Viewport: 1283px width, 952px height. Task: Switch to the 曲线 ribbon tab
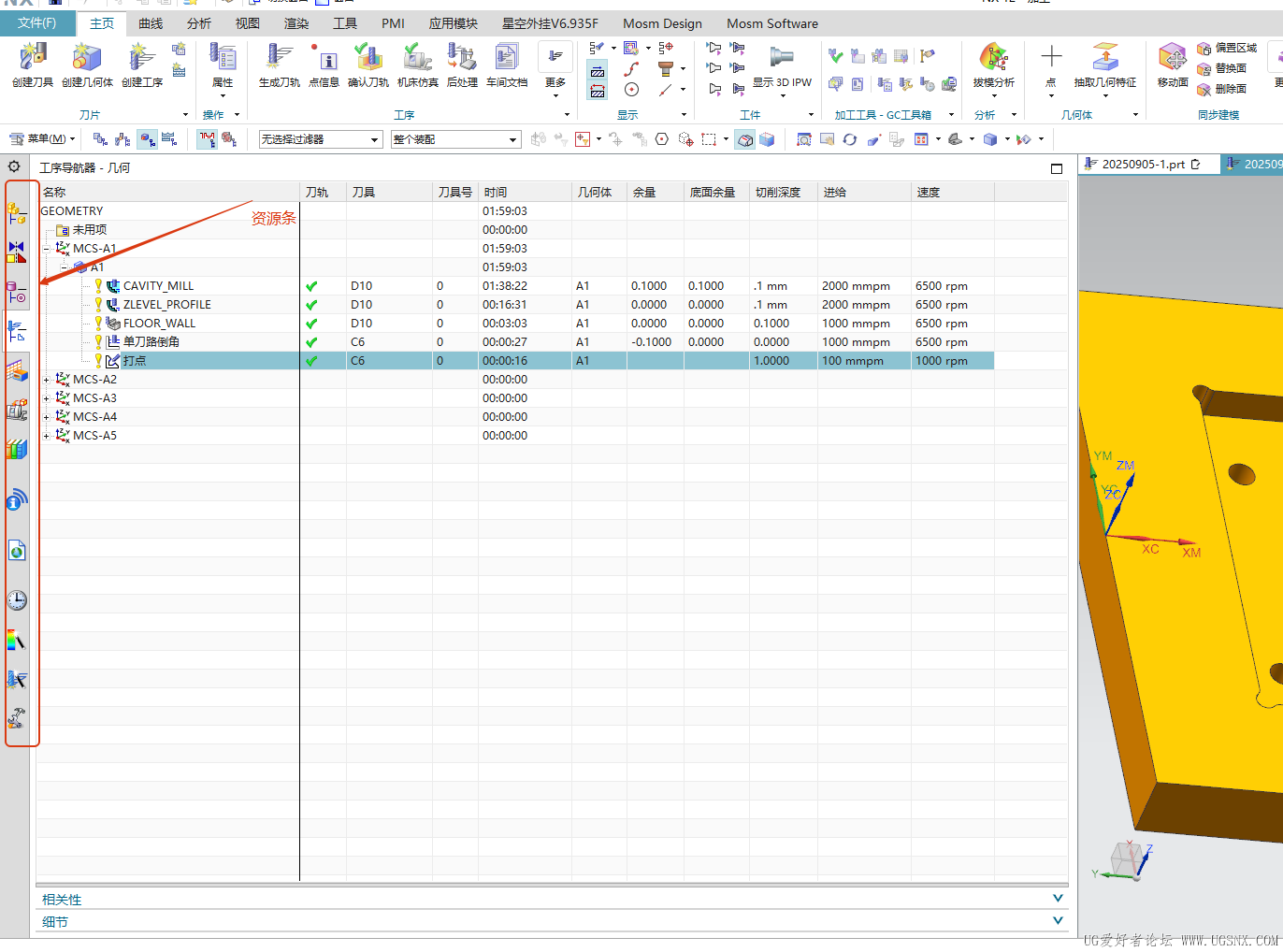tap(151, 23)
